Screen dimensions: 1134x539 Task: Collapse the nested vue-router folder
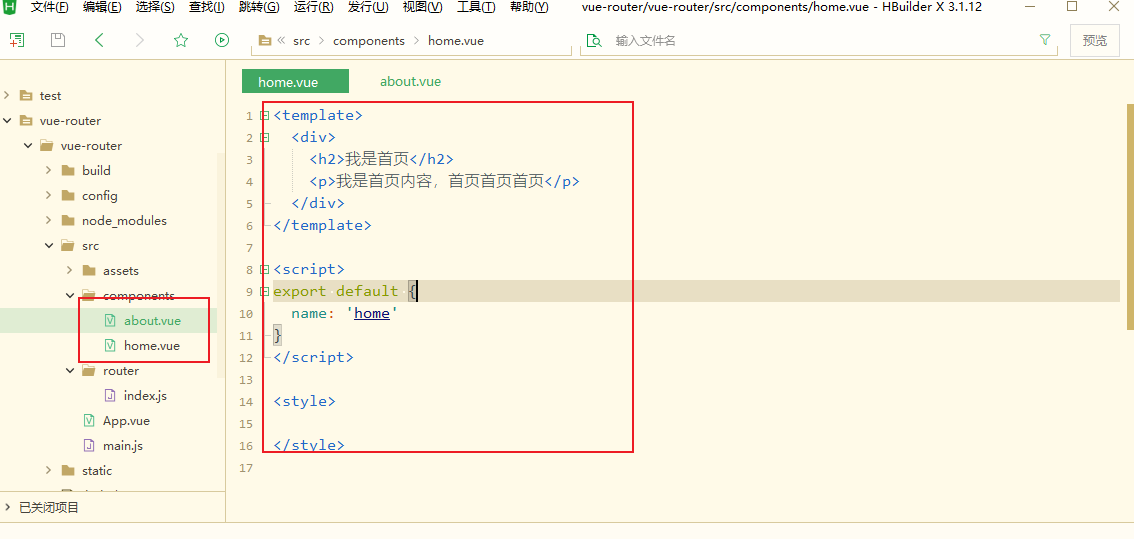coord(28,145)
